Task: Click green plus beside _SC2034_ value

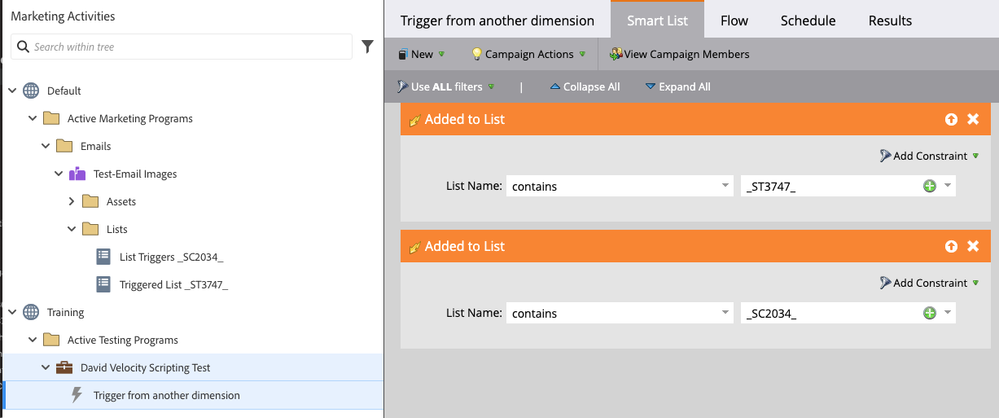Action: coord(930,313)
